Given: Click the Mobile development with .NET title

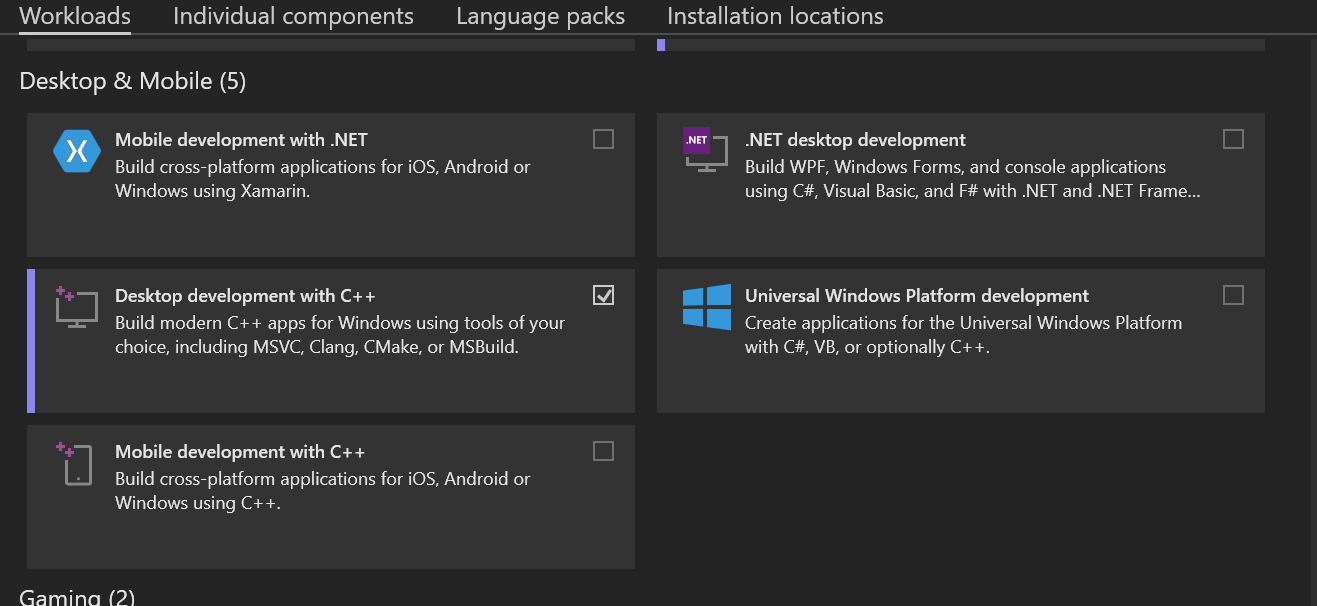Looking at the screenshot, I should click(x=241, y=140).
